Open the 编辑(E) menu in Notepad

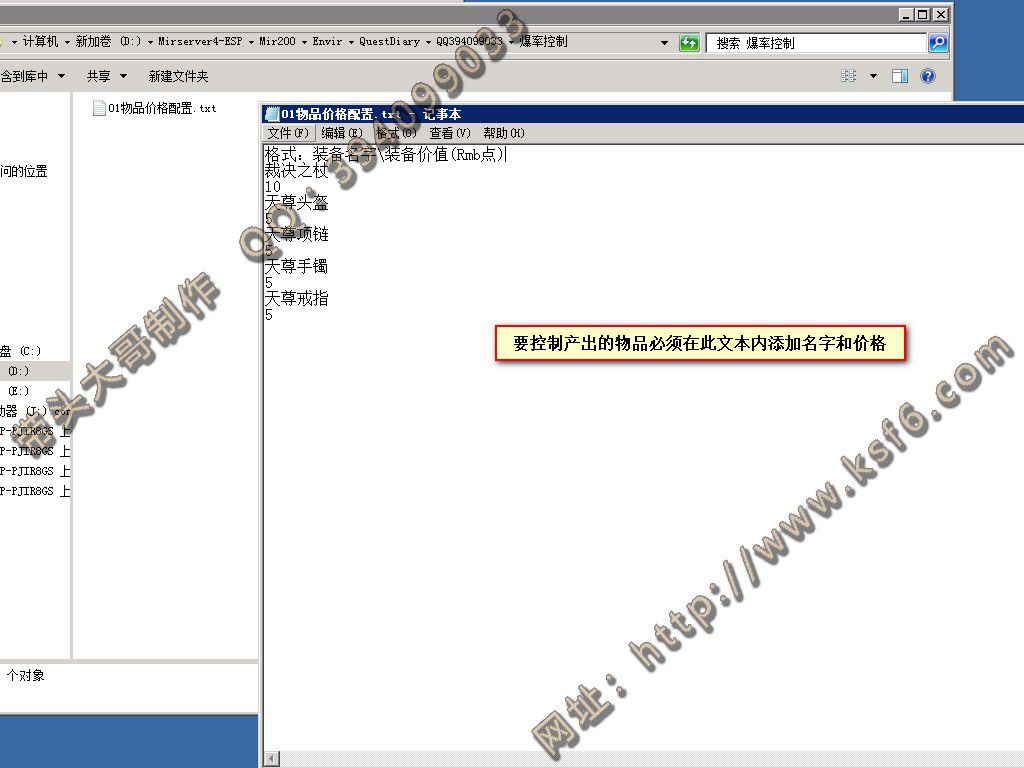pos(342,133)
